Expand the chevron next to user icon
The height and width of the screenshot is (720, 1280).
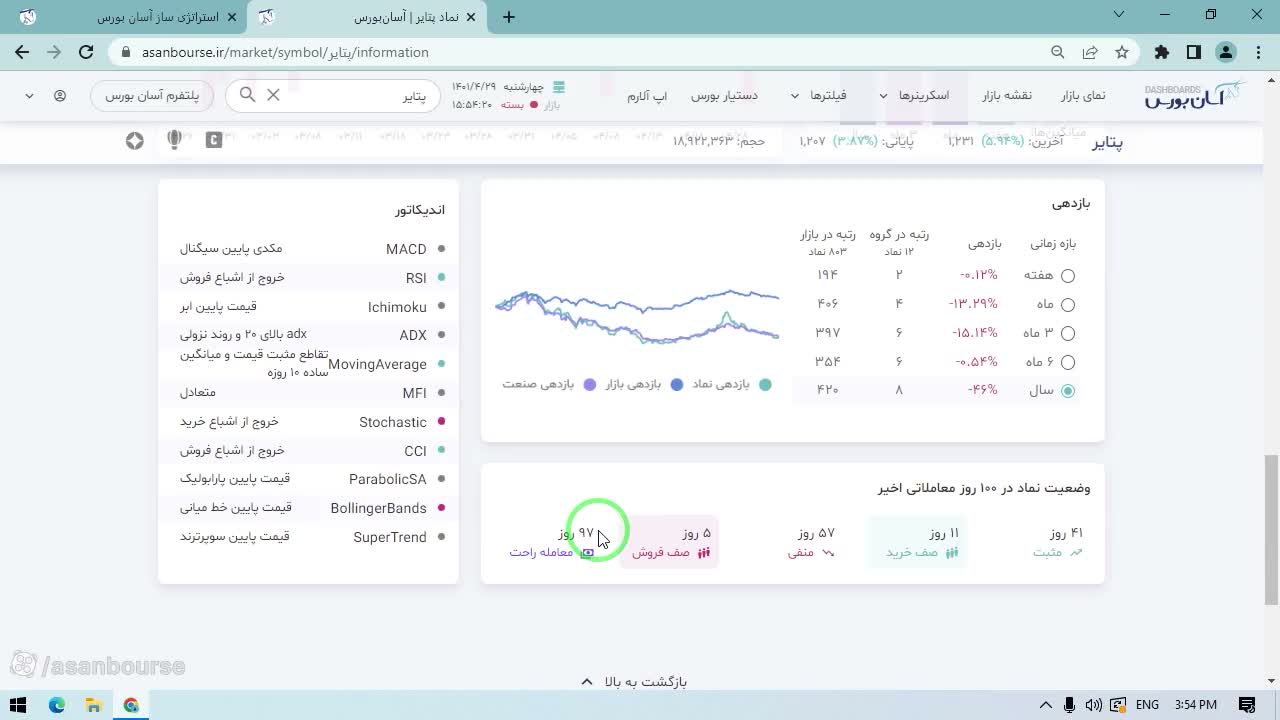[x=29, y=96]
